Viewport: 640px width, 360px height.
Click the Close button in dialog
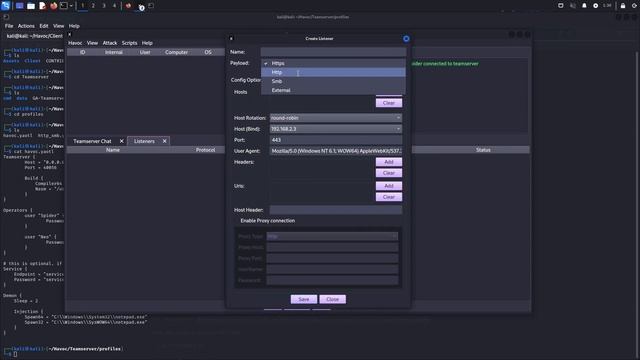click(x=333, y=299)
